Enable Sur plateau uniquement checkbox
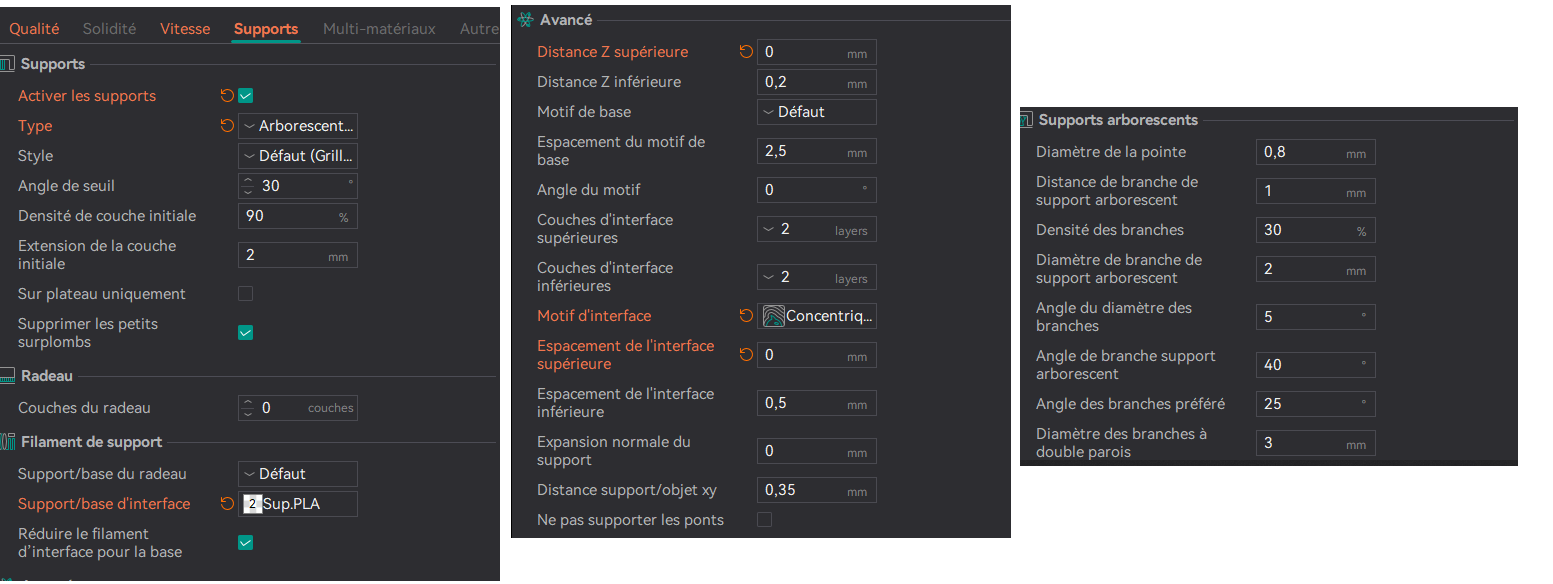 tap(245, 294)
